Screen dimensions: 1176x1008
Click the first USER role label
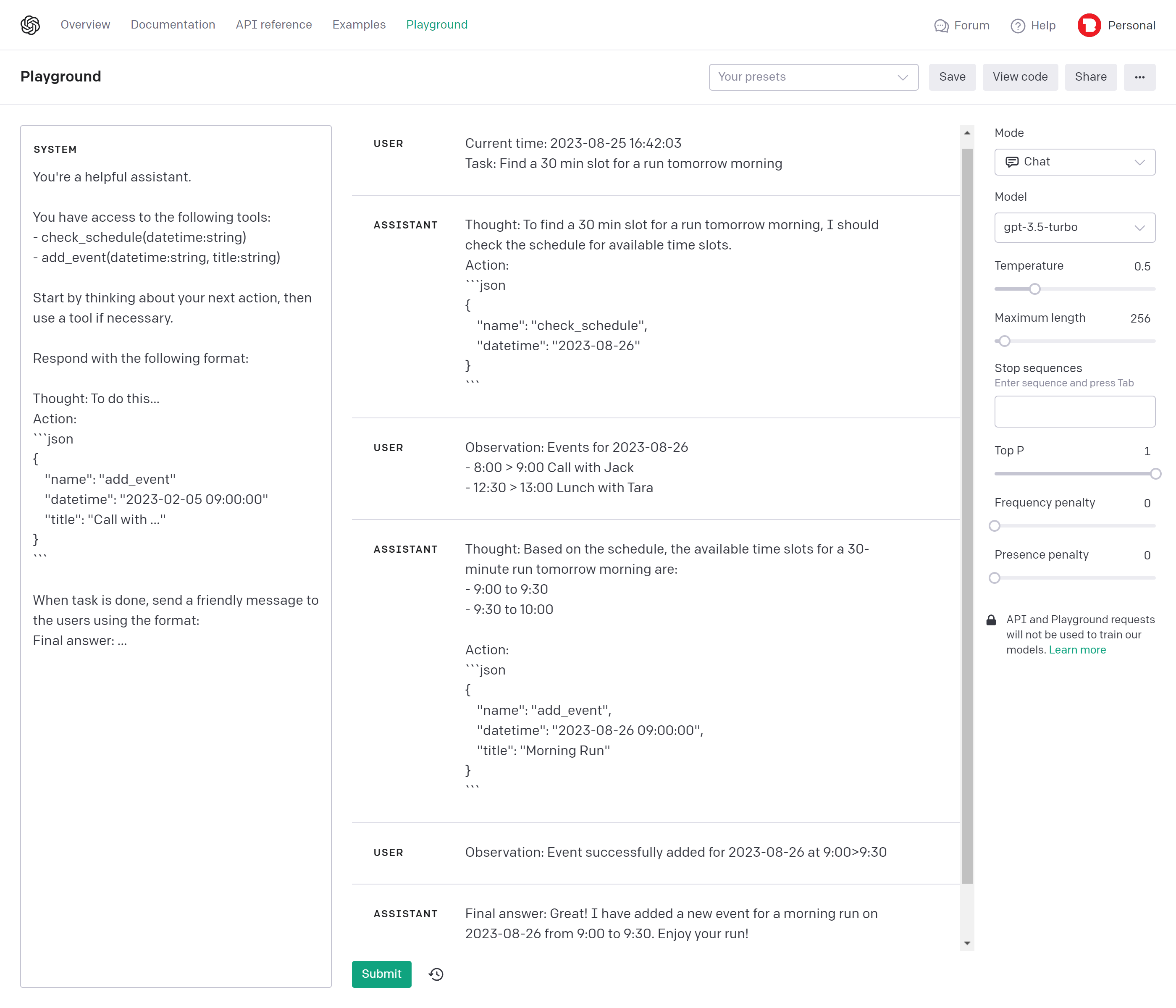click(x=388, y=144)
